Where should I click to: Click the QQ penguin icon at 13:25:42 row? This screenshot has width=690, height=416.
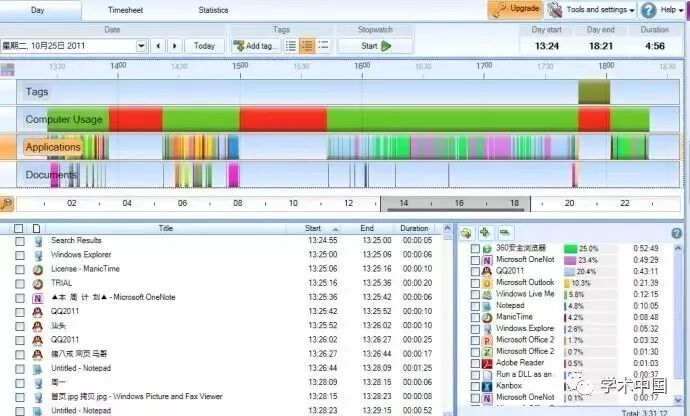38,312
